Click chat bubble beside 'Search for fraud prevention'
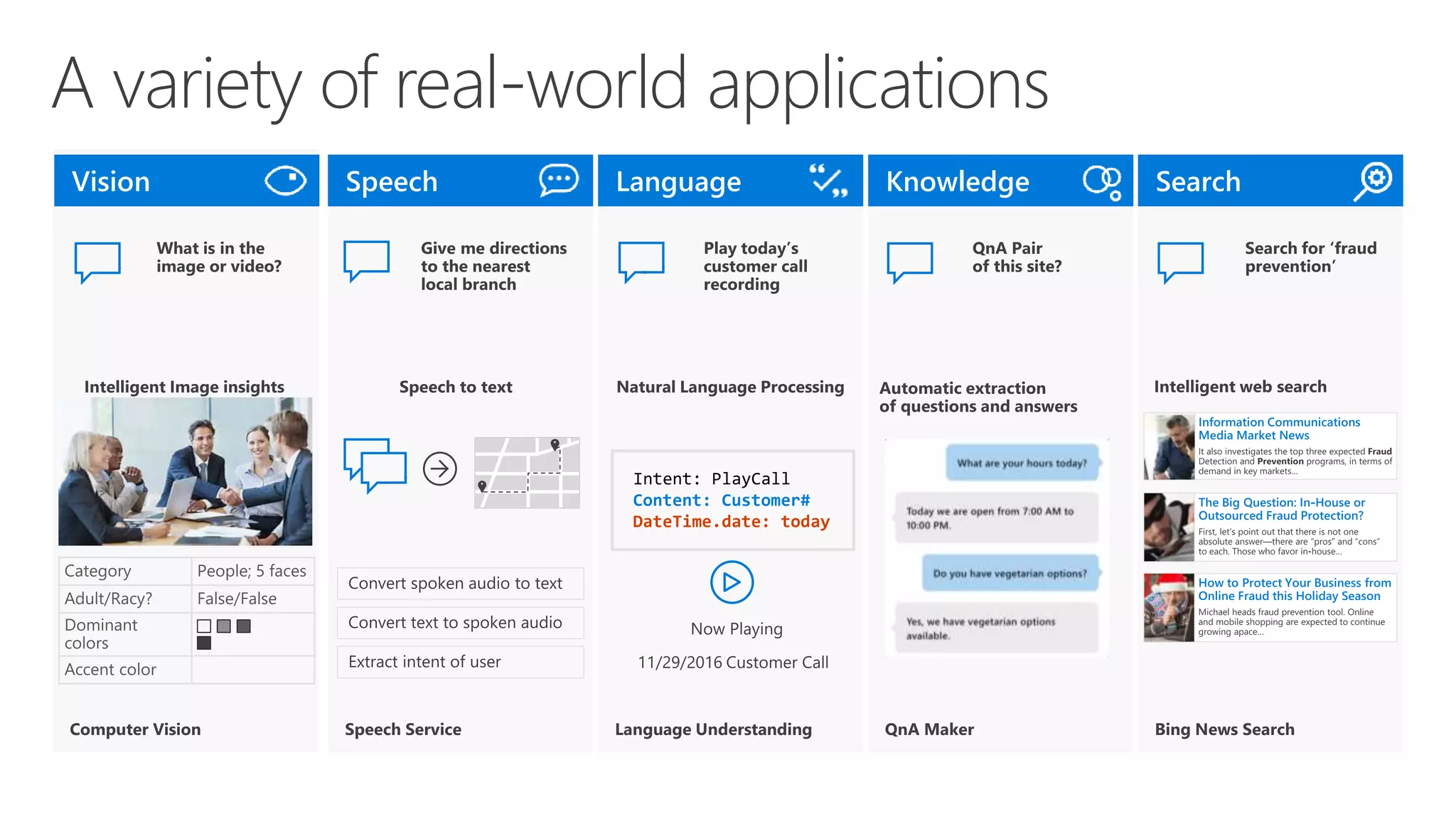The height and width of the screenshot is (819, 1456). coord(1180,262)
